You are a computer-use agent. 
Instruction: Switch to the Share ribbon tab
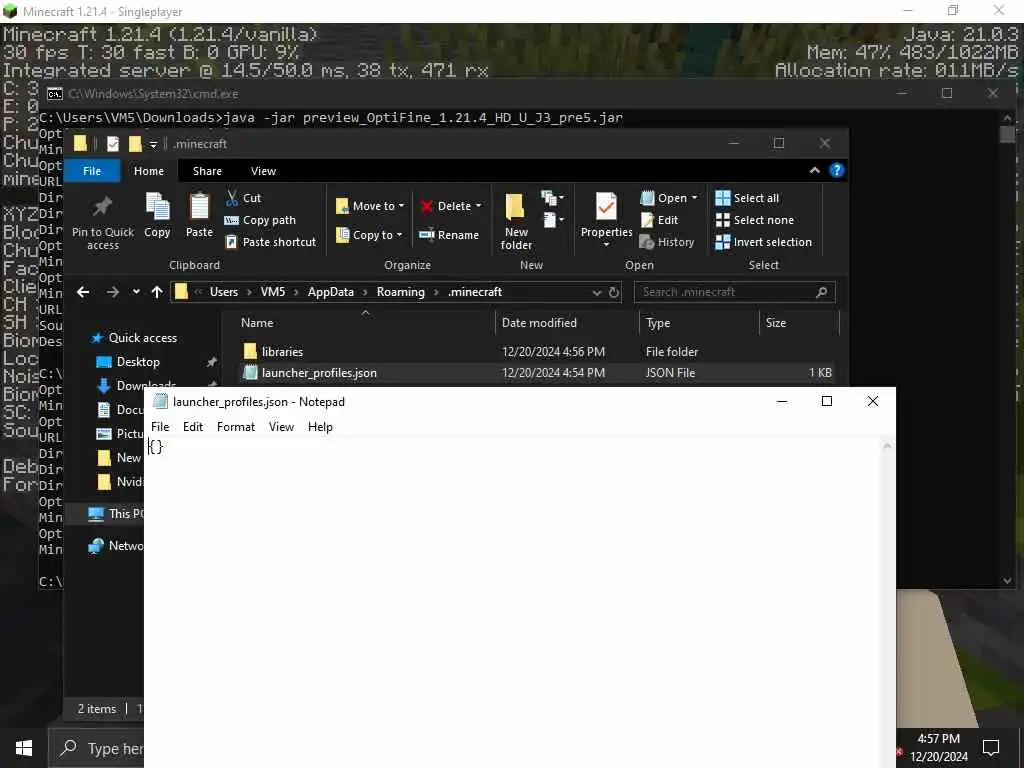point(207,171)
